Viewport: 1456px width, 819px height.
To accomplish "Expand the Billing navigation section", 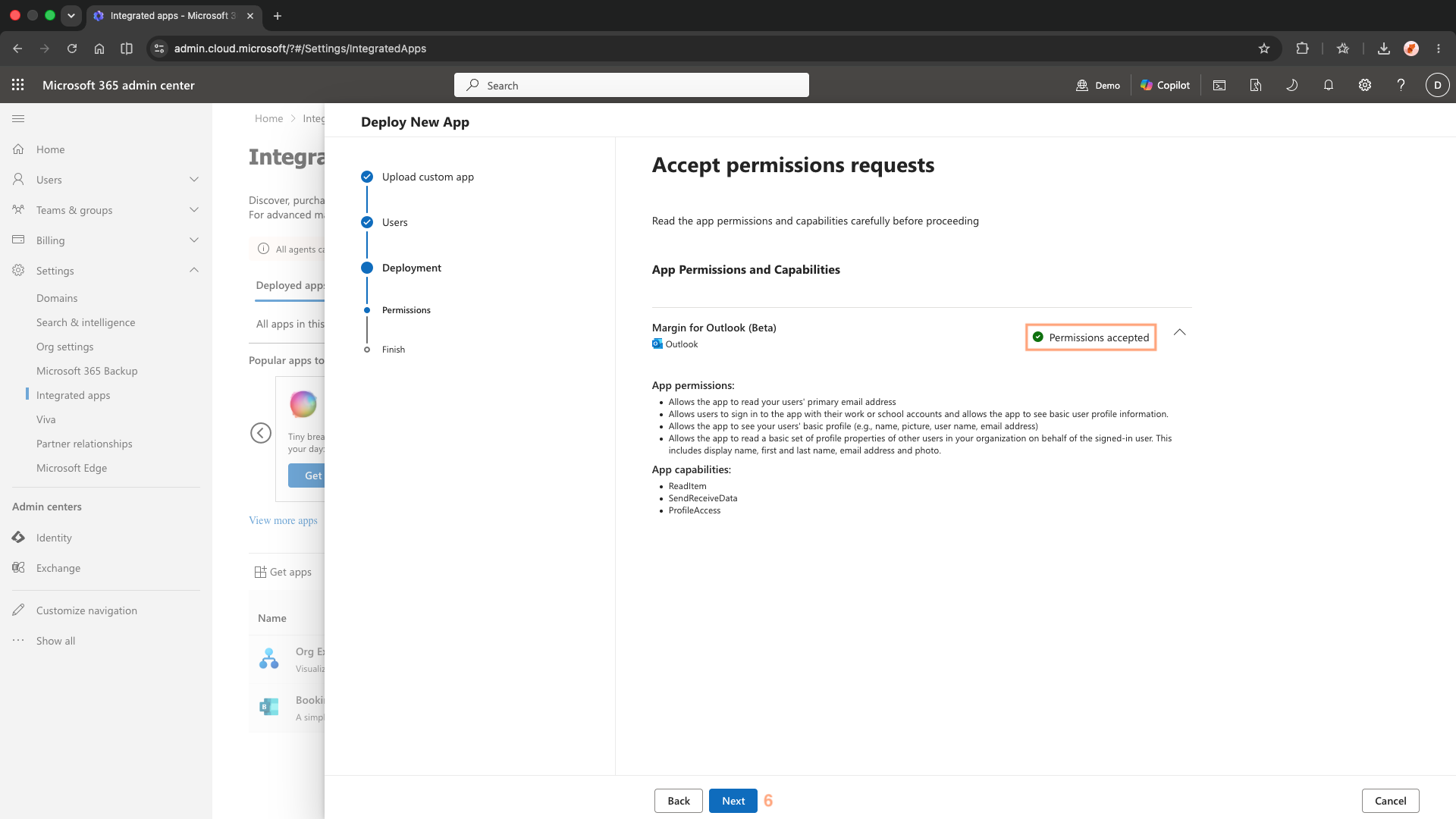I will pos(194,240).
